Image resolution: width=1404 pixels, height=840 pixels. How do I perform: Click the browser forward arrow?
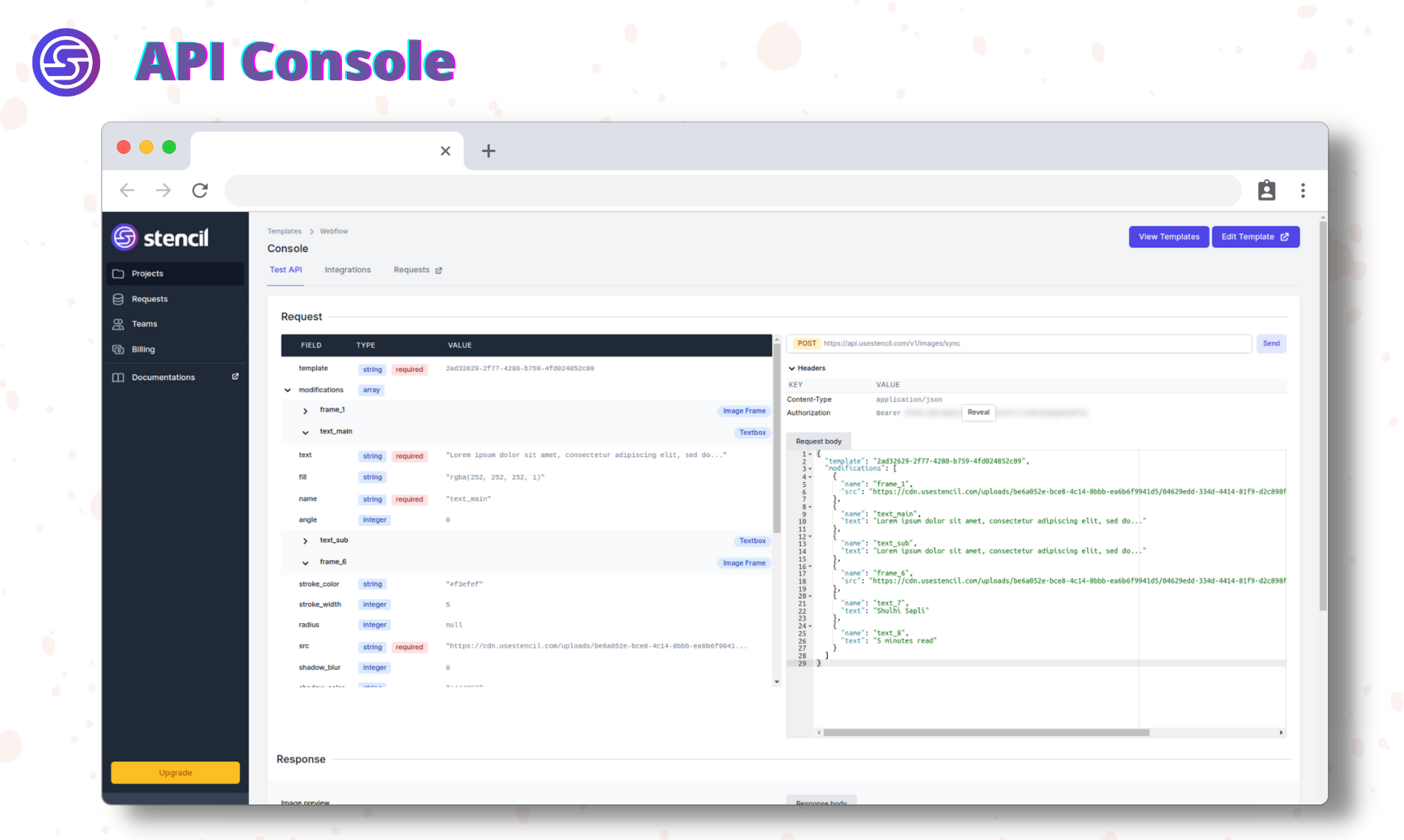pyautogui.click(x=163, y=191)
